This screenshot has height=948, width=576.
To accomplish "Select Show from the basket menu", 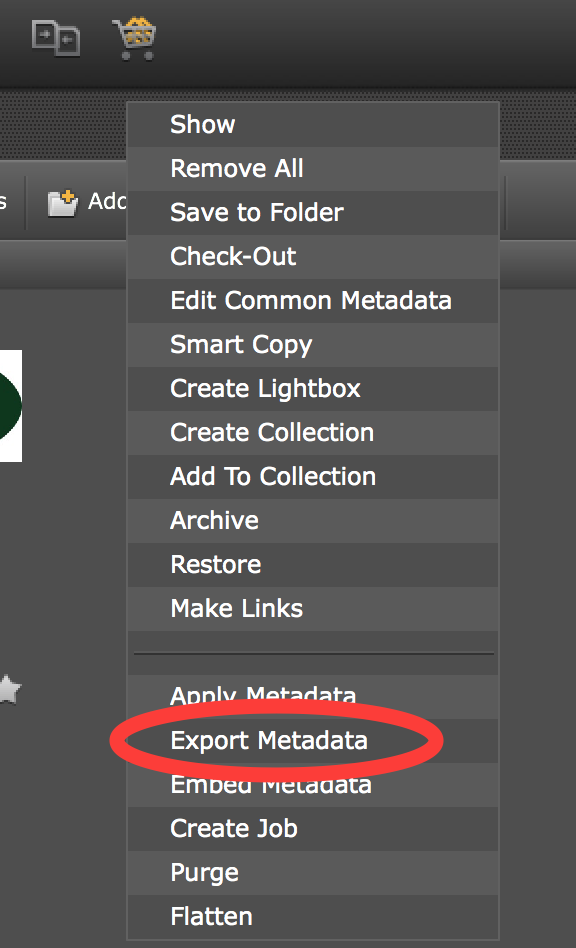I will pyautogui.click(x=312, y=125).
